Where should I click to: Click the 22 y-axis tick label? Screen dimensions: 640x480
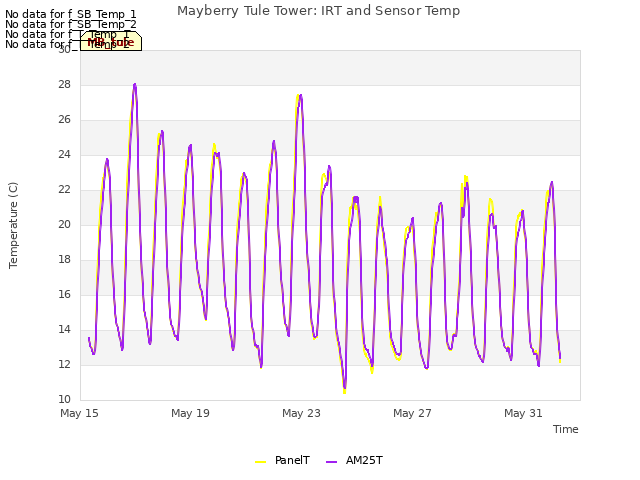tap(64, 190)
